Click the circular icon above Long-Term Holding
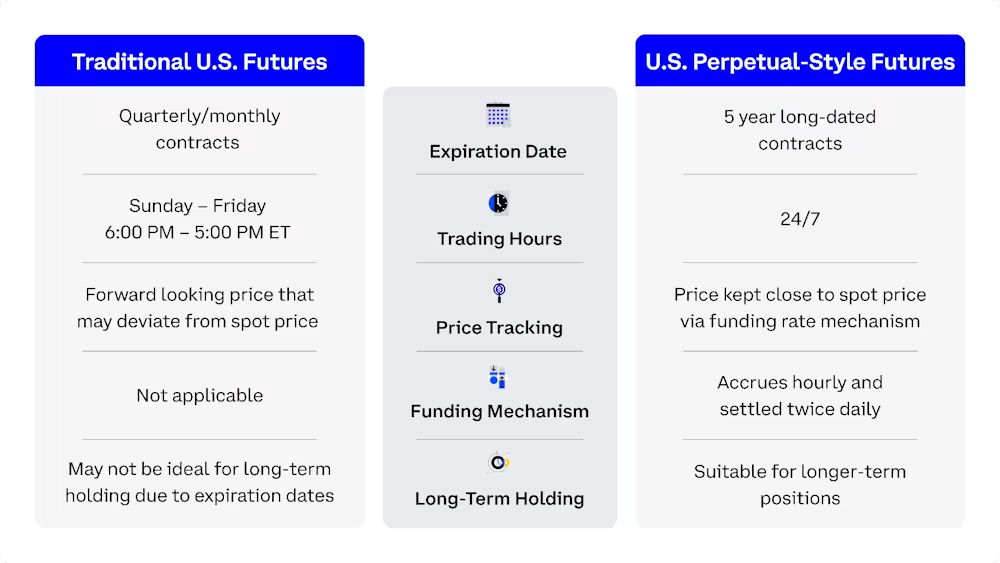1000x563 pixels. coord(498,462)
